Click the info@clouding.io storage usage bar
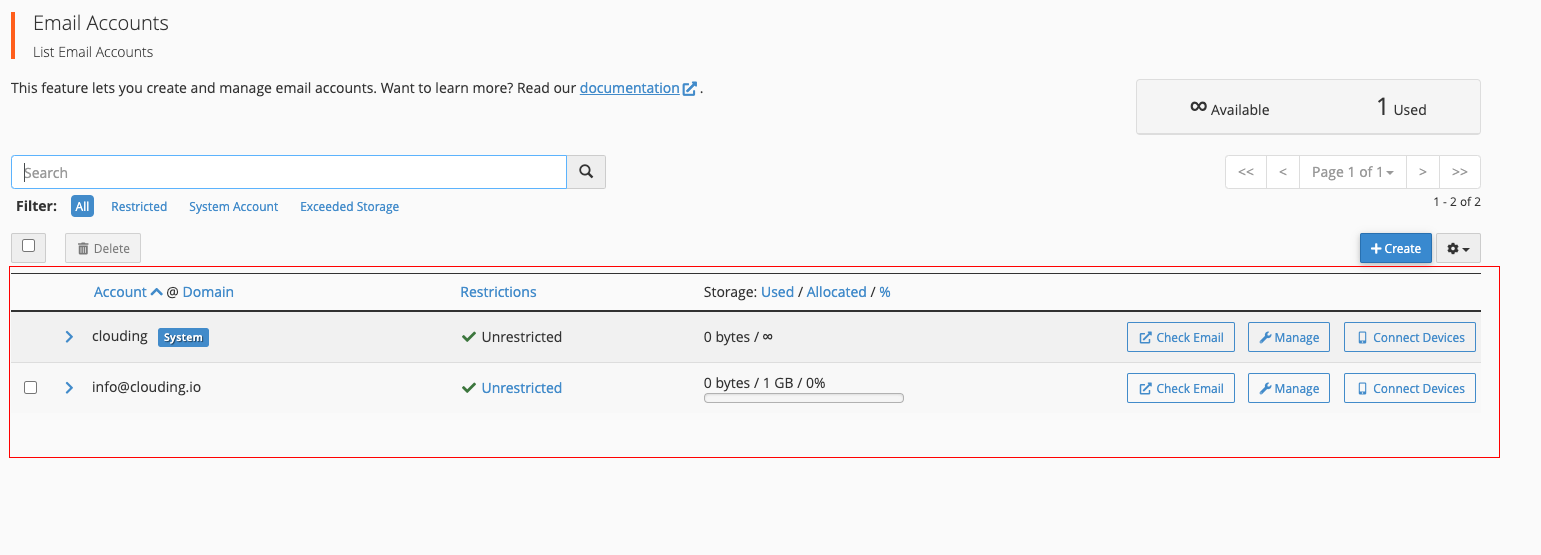This screenshot has width=1541, height=555. (x=804, y=398)
